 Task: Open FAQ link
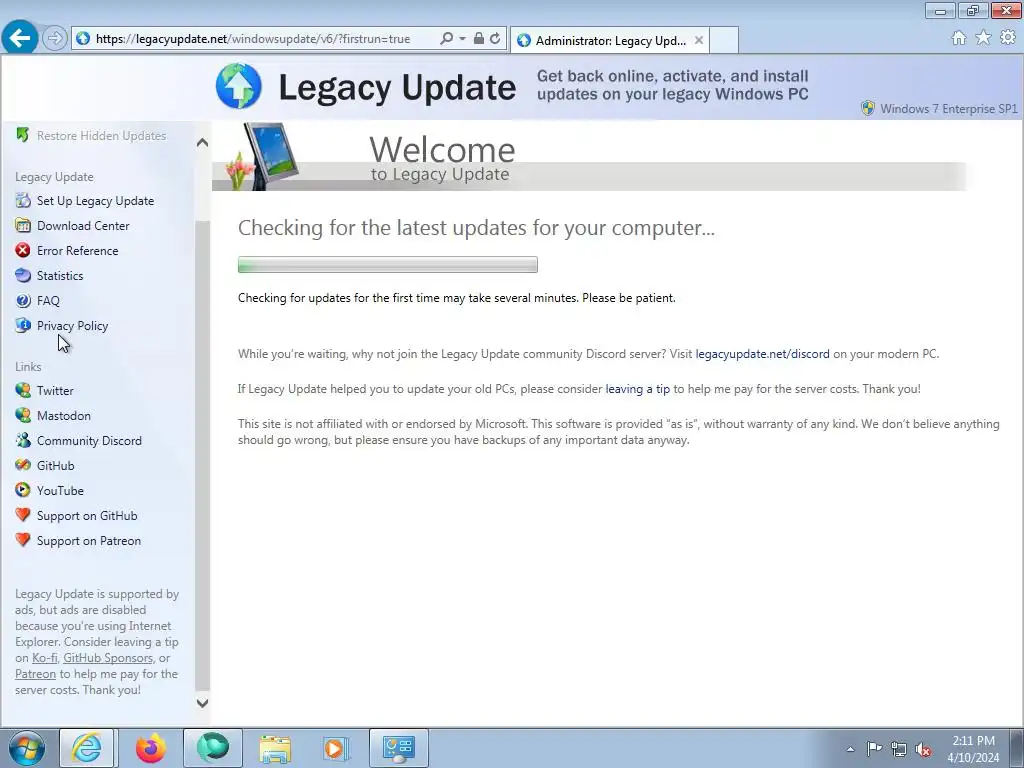(48, 301)
